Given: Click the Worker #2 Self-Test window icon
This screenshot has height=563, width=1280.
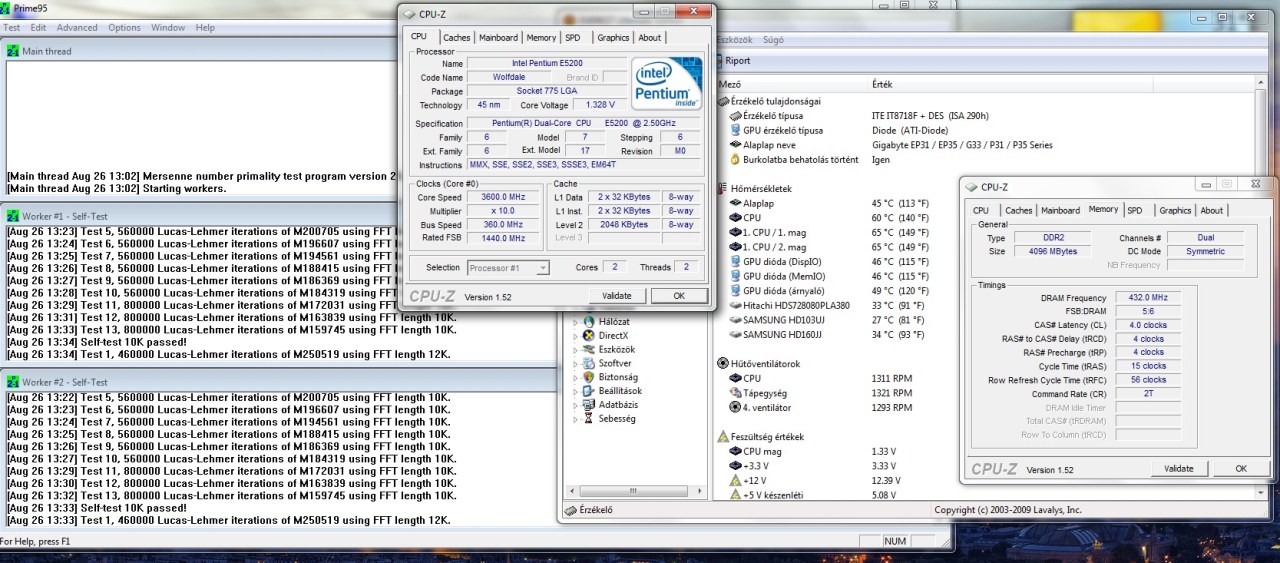Looking at the screenshot, I should (13, 382).
